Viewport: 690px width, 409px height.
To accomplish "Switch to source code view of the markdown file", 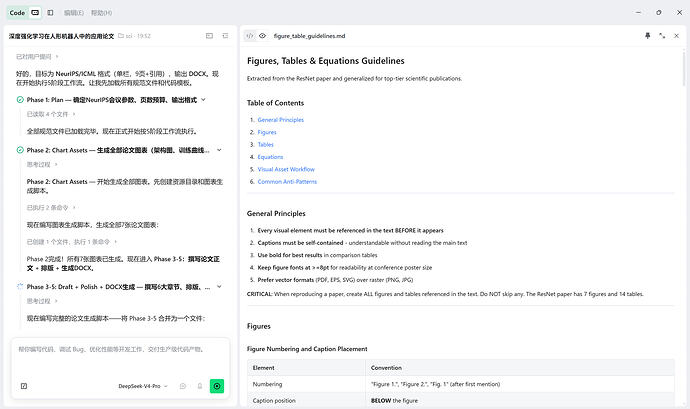I will [250, 36].
